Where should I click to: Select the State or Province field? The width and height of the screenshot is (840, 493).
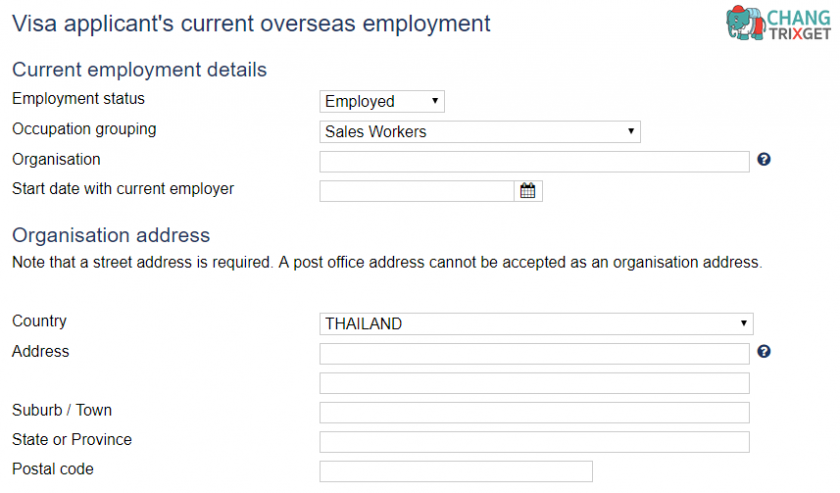pos(534,442)
